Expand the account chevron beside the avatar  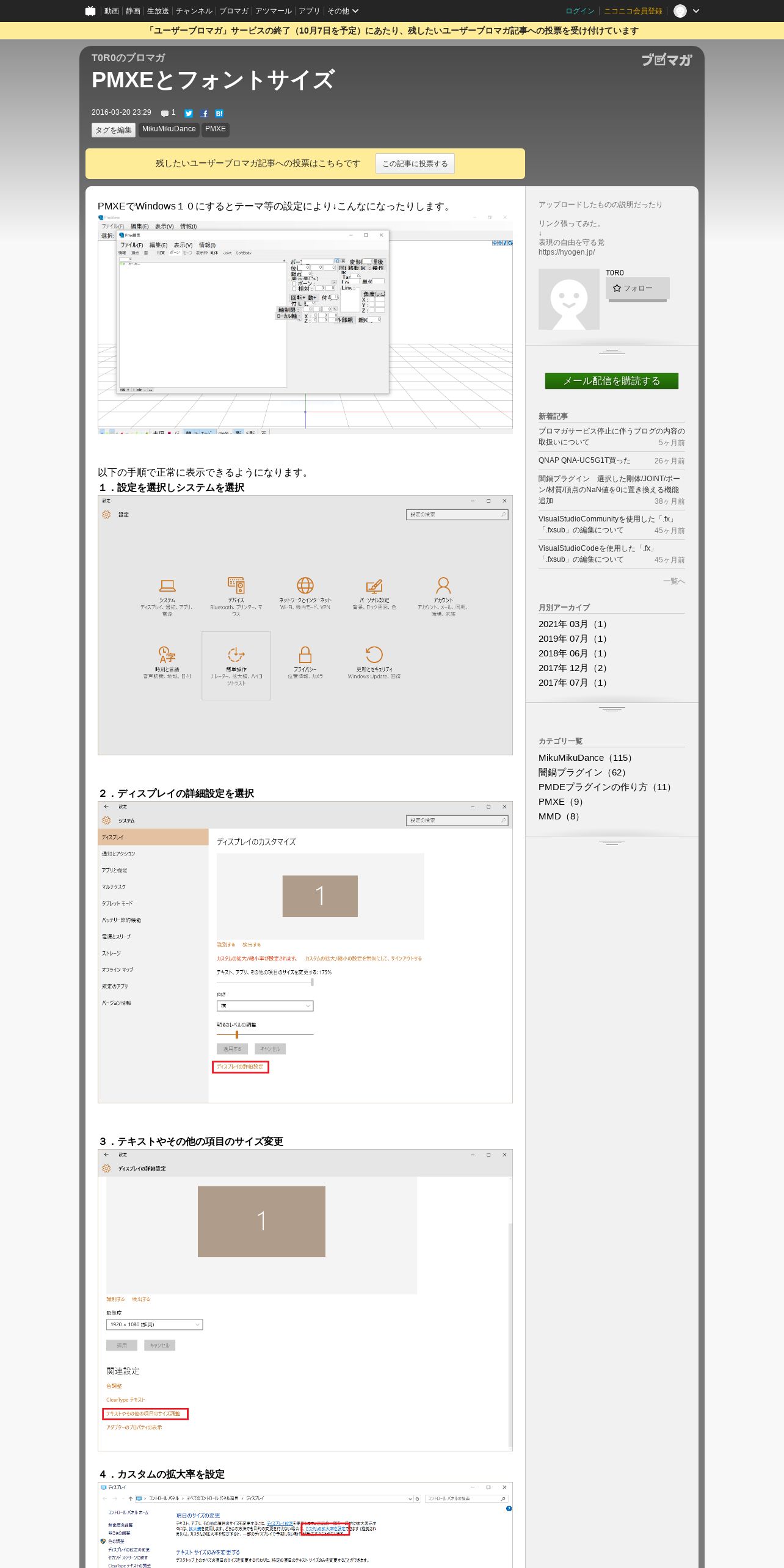696,11
